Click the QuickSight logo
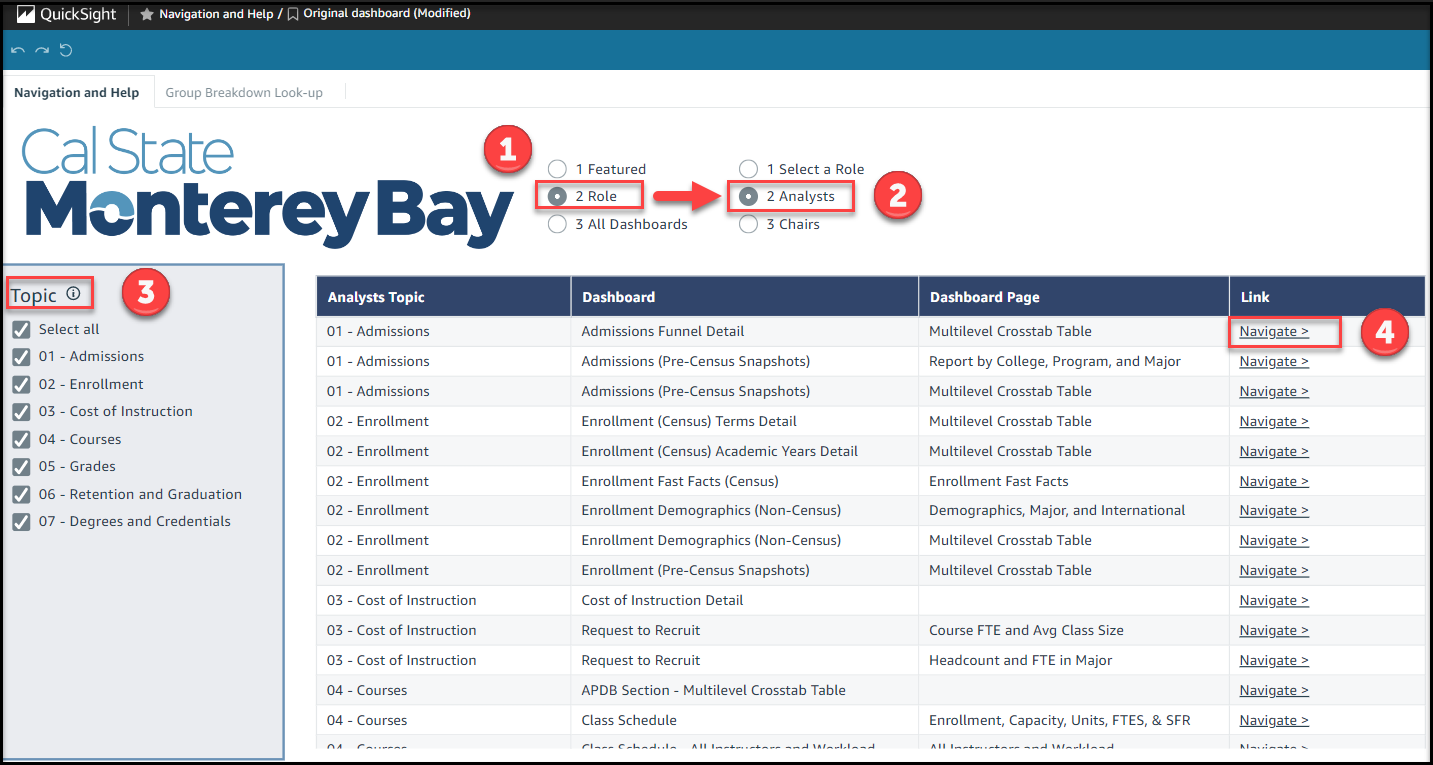This screenshot has width=1433, height=765. click(66, 14)
